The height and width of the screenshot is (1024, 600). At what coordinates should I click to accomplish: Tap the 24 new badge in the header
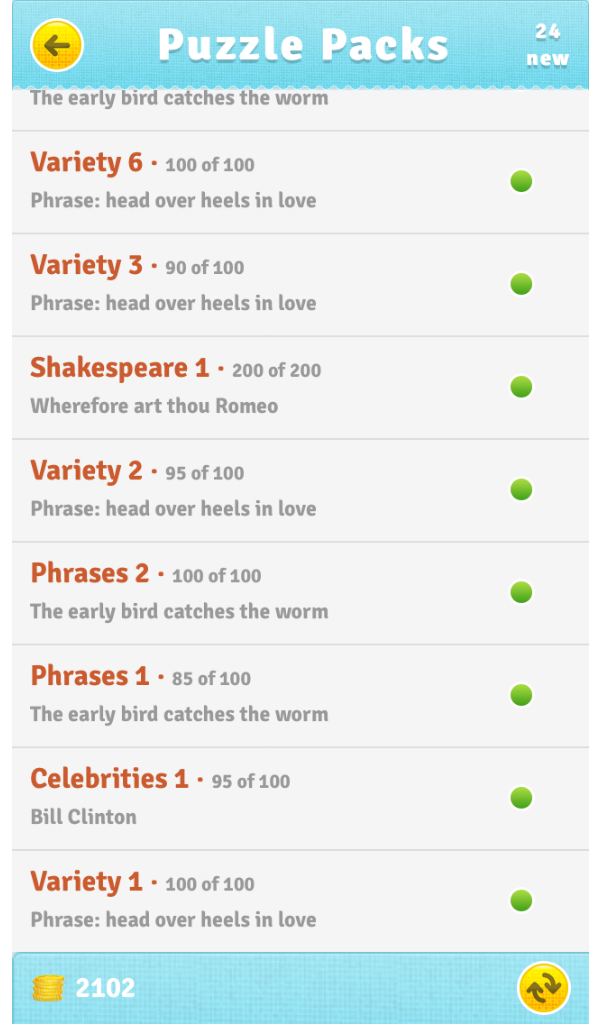coord(546,44)
